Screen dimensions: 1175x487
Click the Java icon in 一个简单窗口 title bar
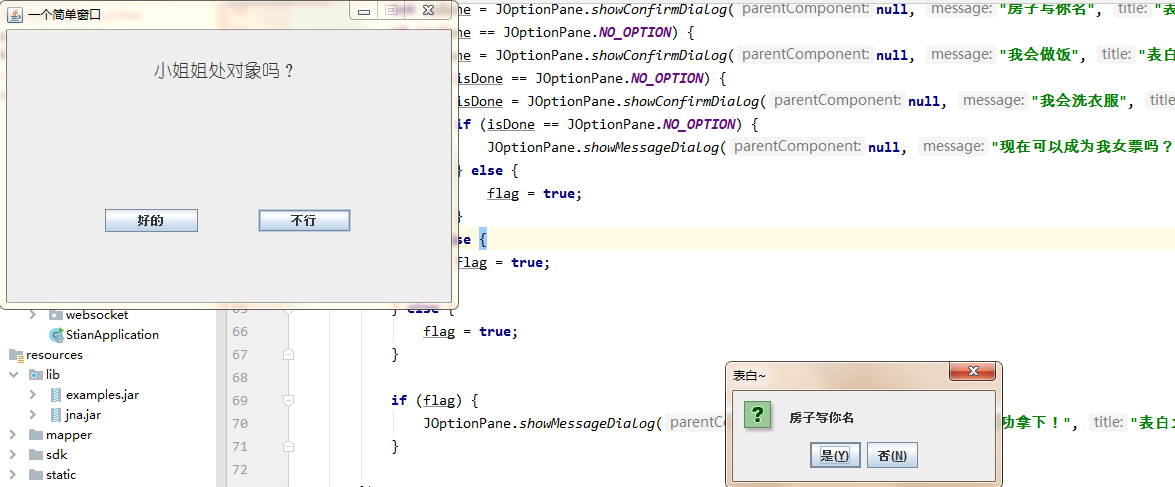tap(14, 13)
